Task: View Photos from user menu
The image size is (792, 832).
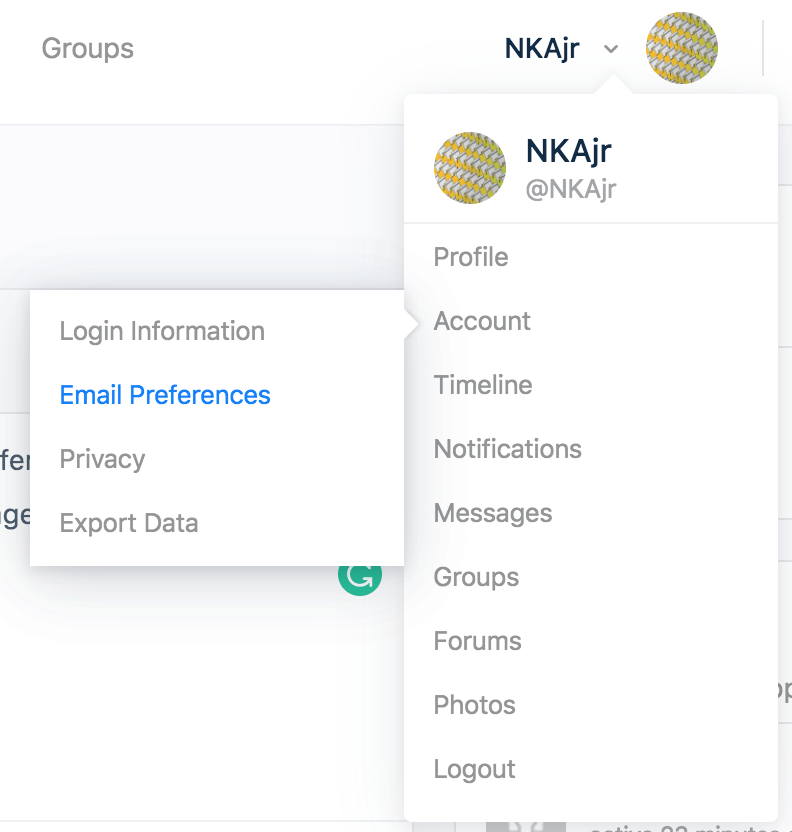Action: tap(474, 705)
